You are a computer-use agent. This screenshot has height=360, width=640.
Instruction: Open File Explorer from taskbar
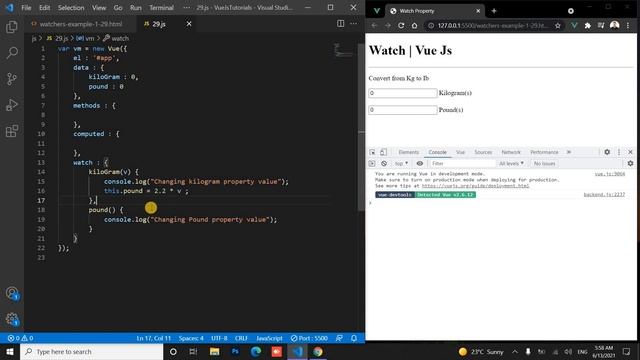214,351
